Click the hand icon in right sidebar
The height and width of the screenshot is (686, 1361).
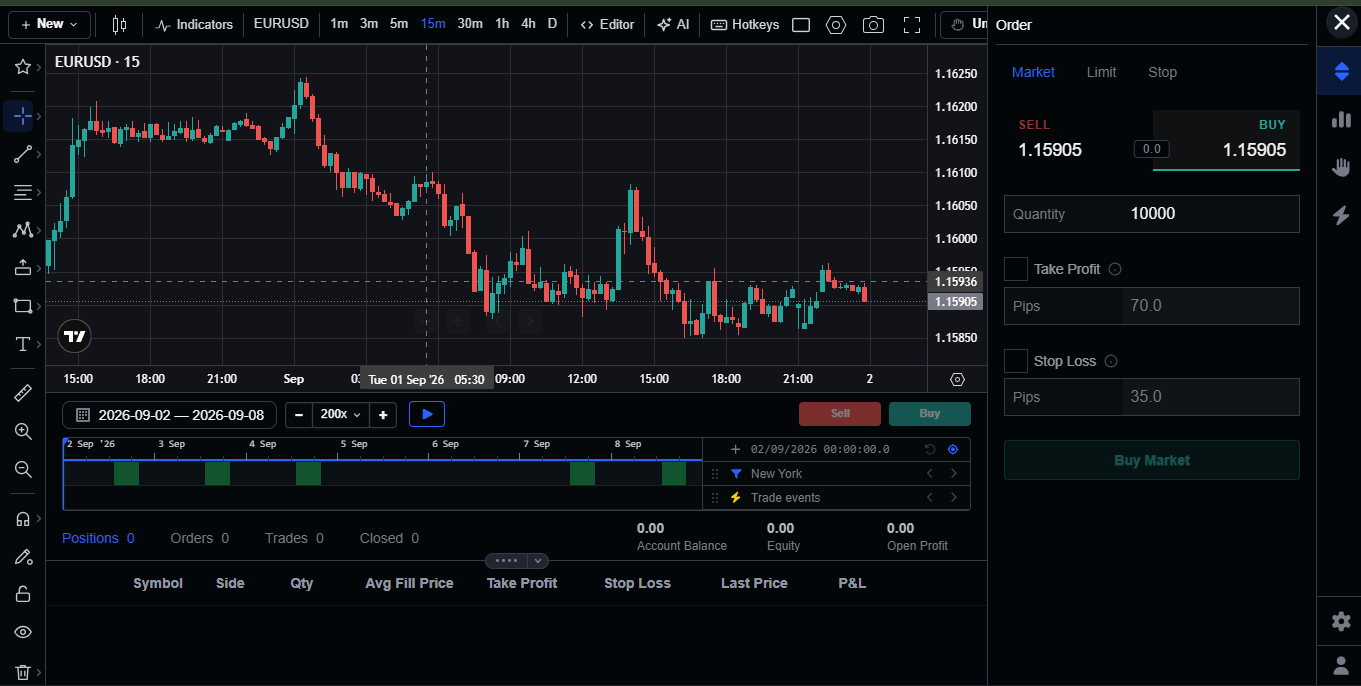[1341, 167]
